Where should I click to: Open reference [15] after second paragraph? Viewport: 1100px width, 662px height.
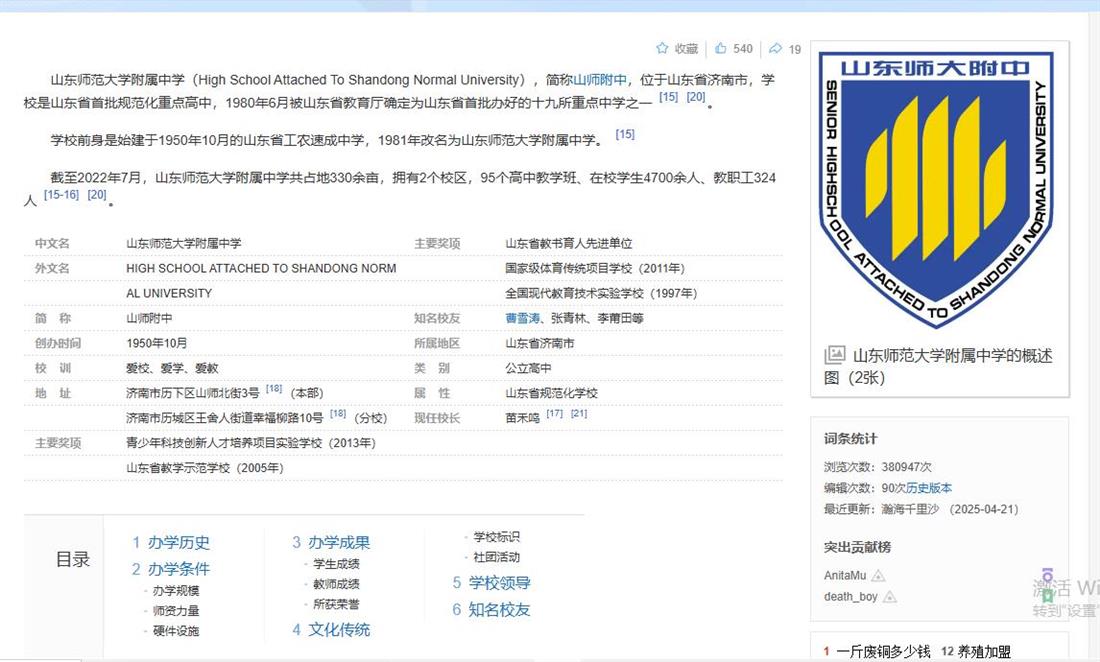625,134
